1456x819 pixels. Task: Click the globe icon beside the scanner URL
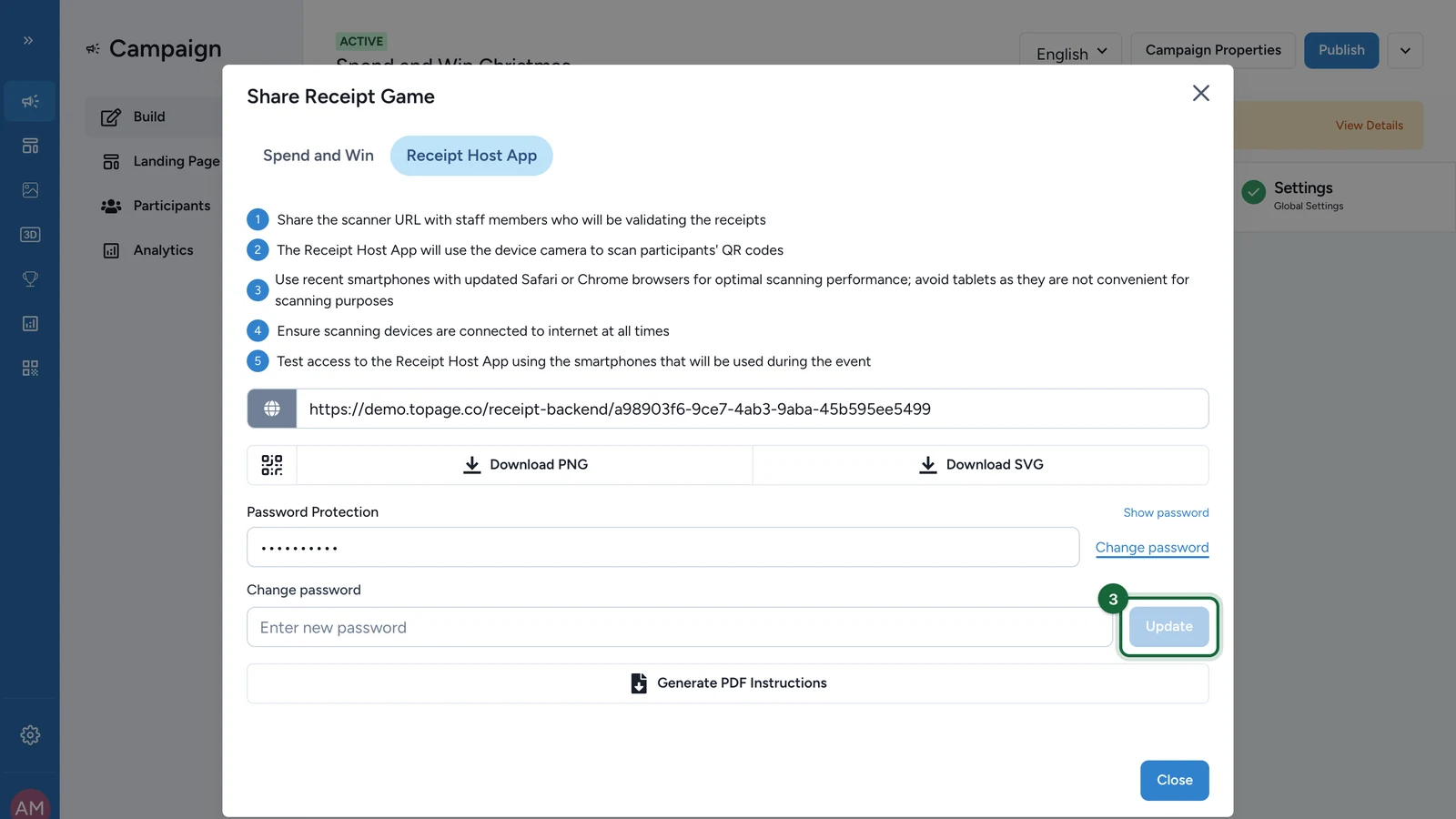(272, 409)
